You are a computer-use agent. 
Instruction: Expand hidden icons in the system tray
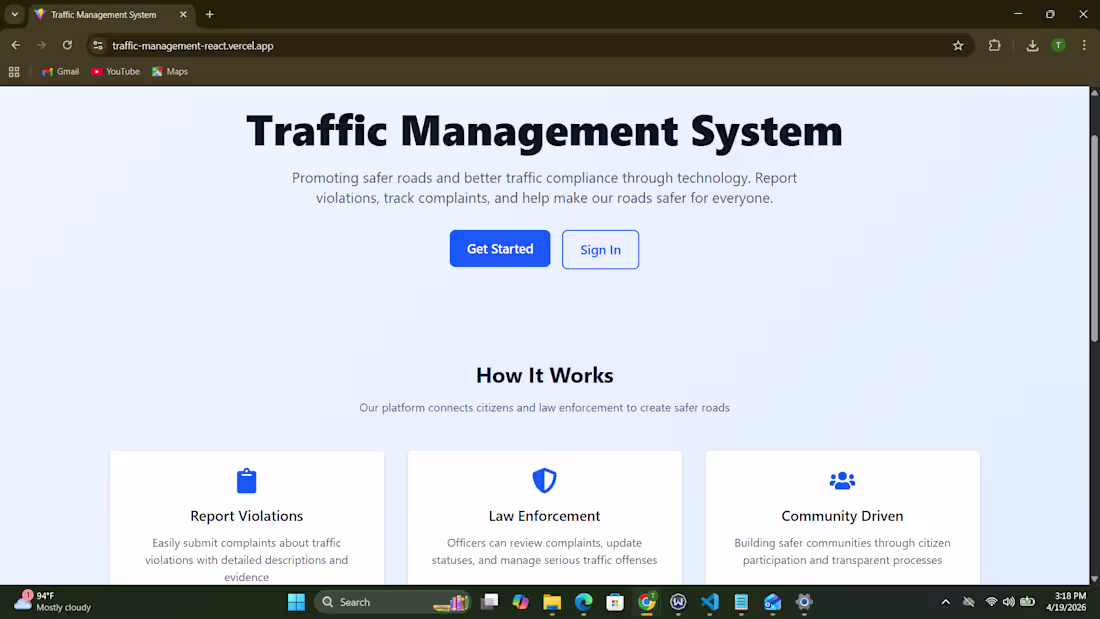(x=944, y=601)
